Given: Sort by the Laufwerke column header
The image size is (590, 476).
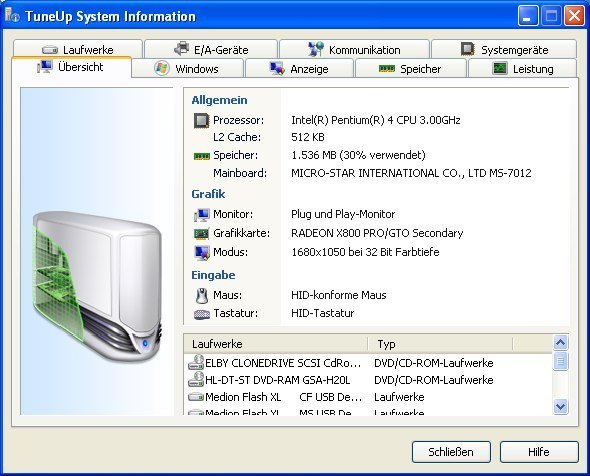Looking at the screenshot, I should [275, 344].
